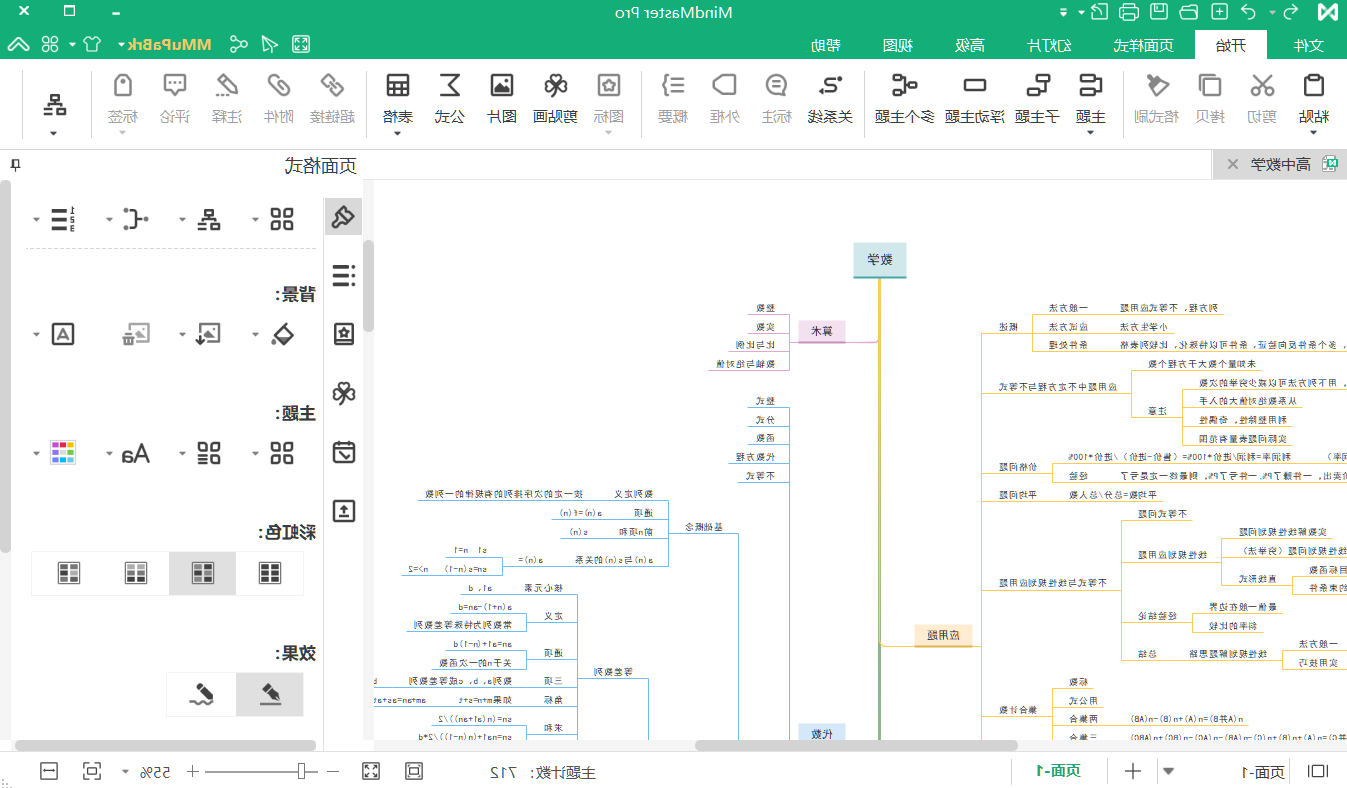Toggle the page format paintbrush side tab
The width and height of the screenshot is (1347, 788).
point(343,216)
